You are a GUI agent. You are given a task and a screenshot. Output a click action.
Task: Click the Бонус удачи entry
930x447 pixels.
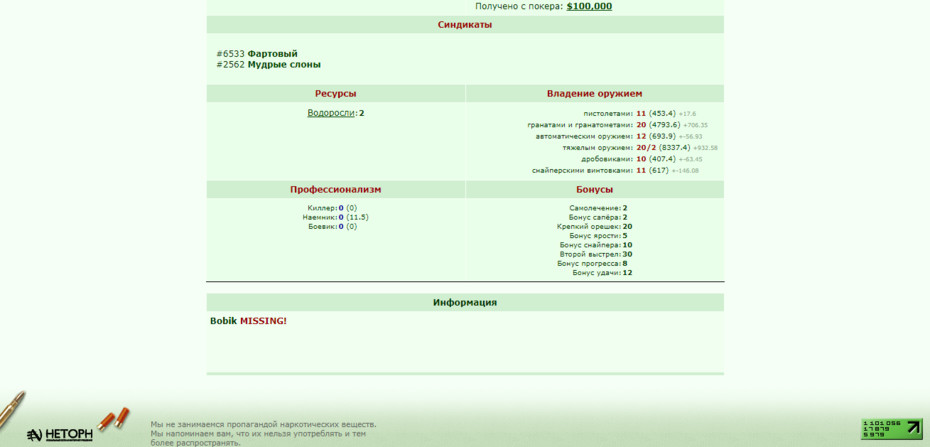pos(602,273)
